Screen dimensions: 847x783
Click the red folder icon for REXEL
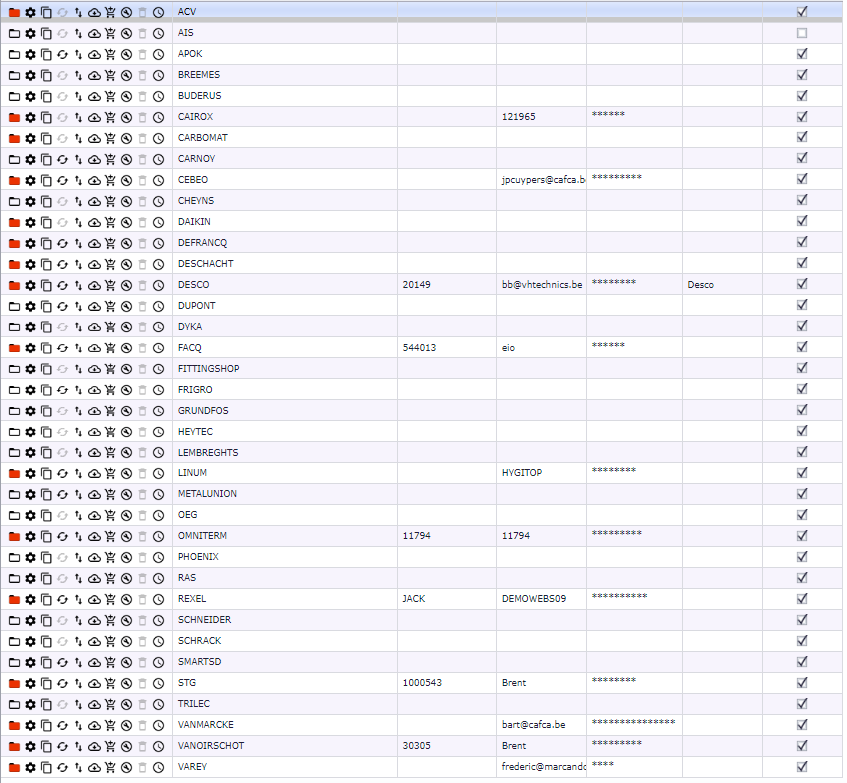pos(15,599)
